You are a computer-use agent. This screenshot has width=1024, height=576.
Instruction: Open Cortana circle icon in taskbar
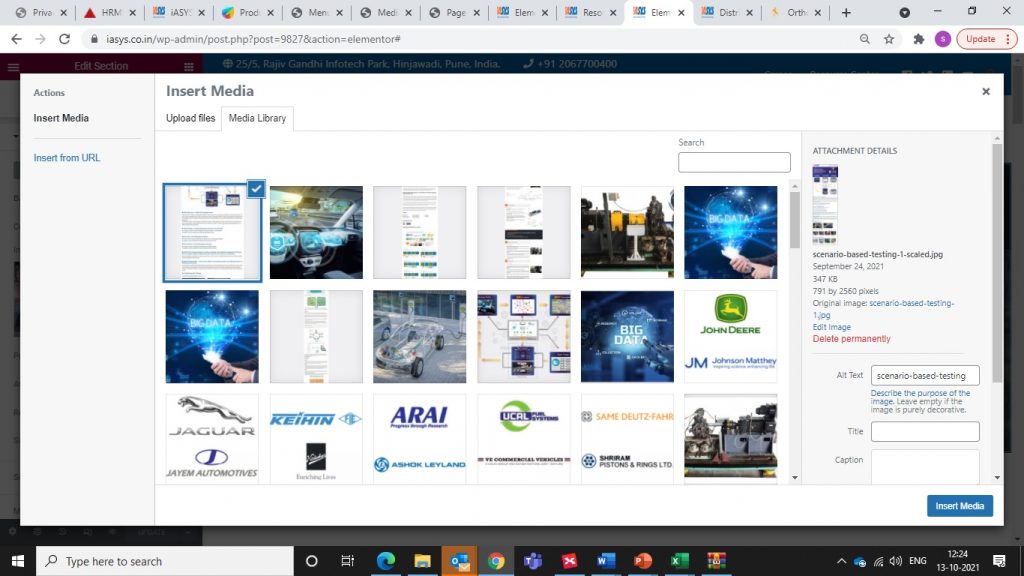tap(312, 561)
